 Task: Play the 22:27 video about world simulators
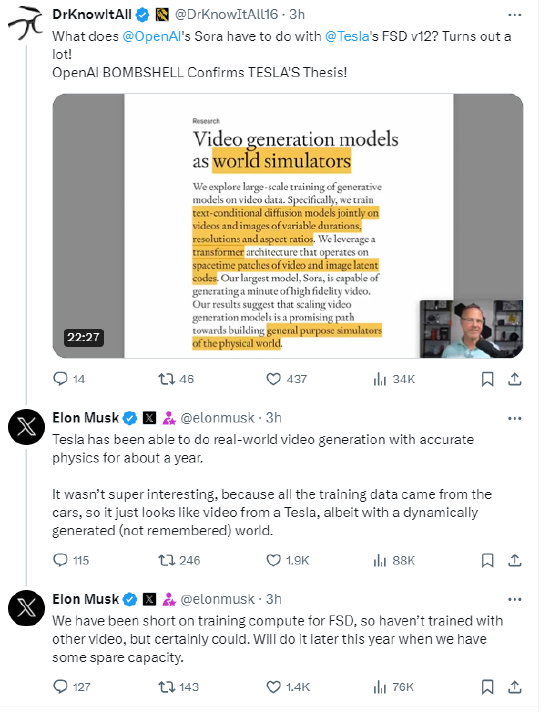click(x=288, y=226)
